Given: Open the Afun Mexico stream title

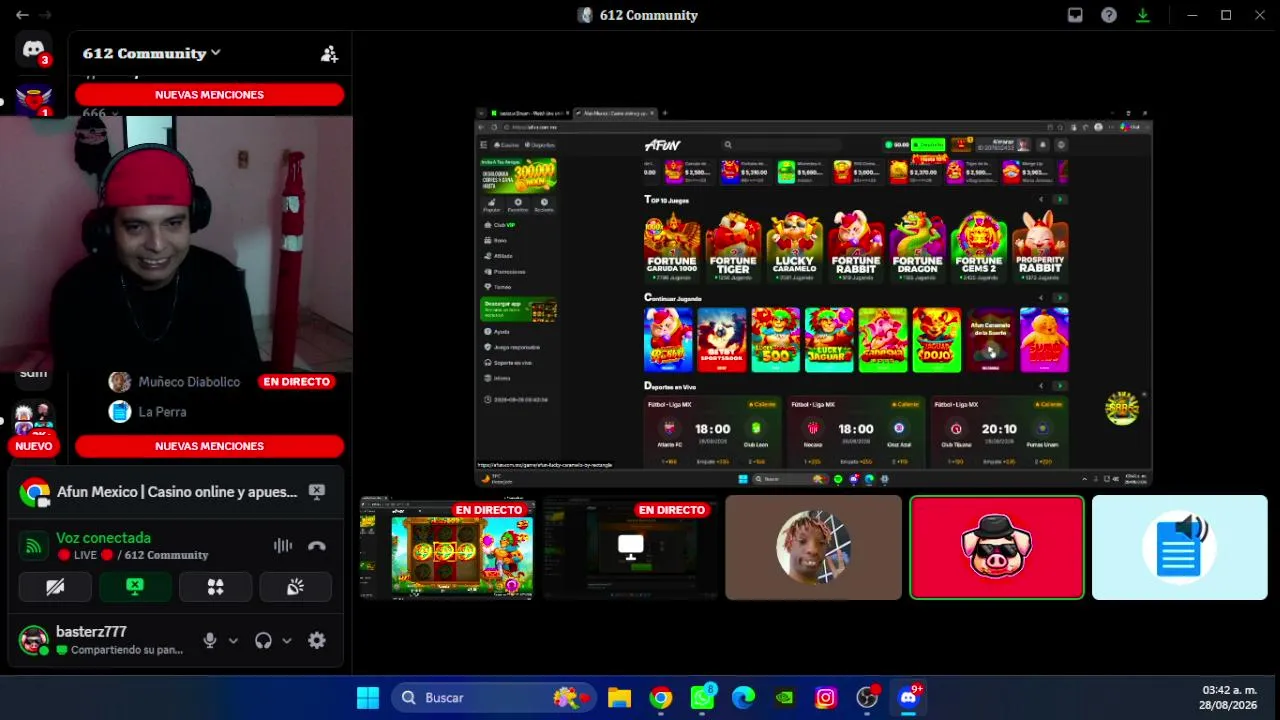Looking at the screenshot, I should pos(177,492).
